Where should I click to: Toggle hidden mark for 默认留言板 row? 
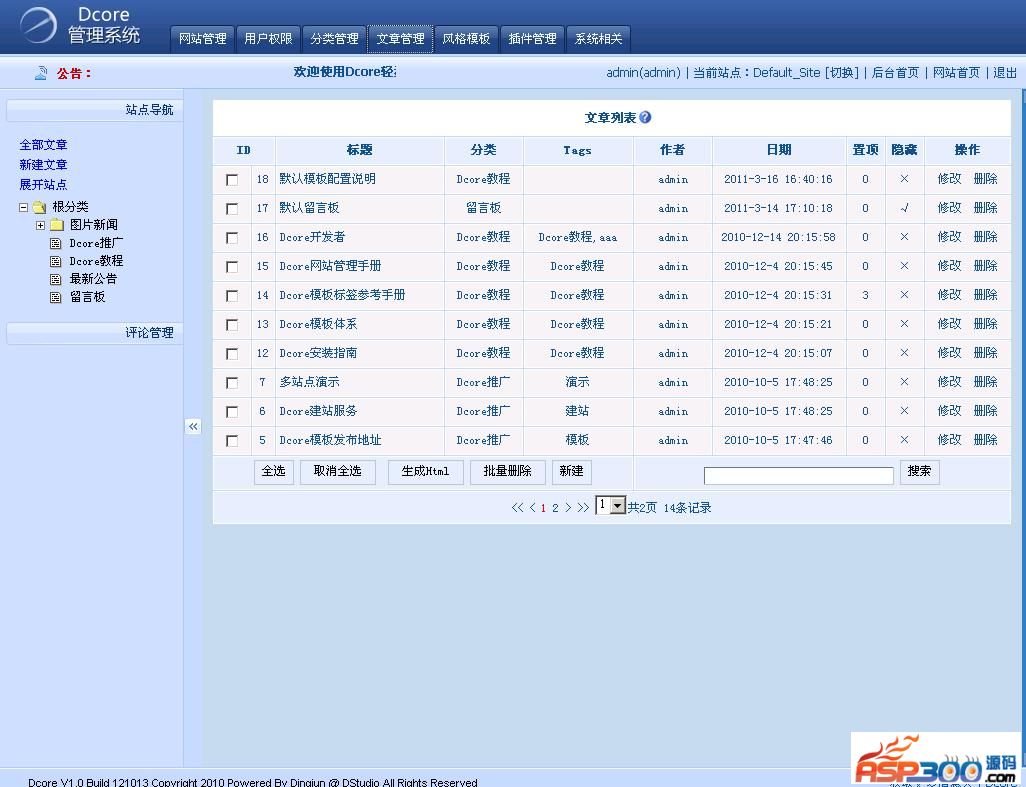tap(904, 208)
